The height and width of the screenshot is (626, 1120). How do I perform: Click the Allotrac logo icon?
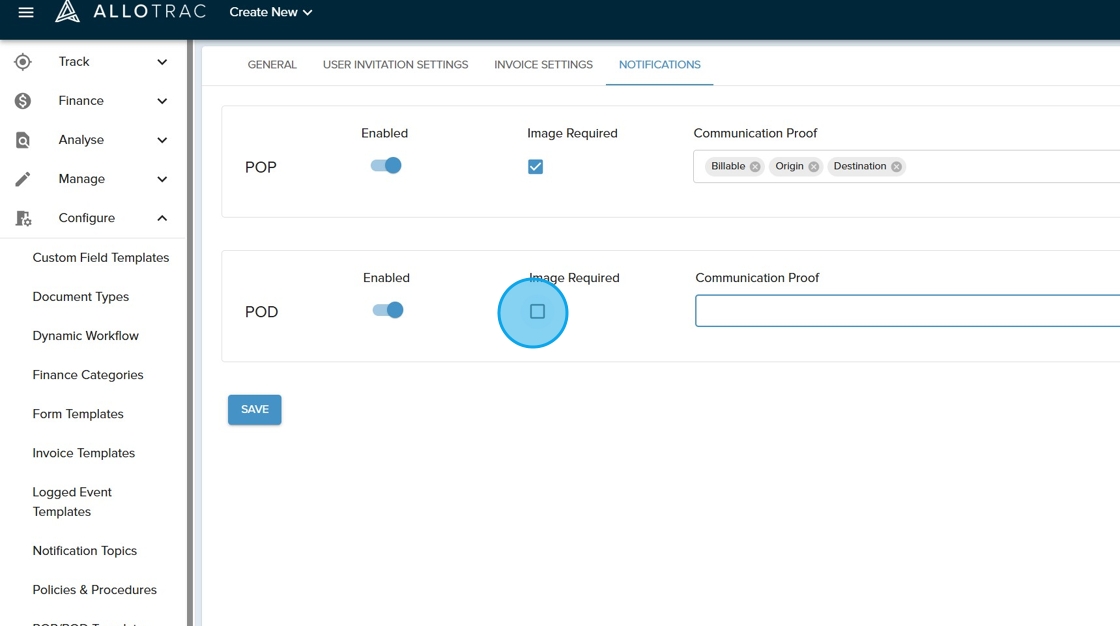(x=67, y=12)
